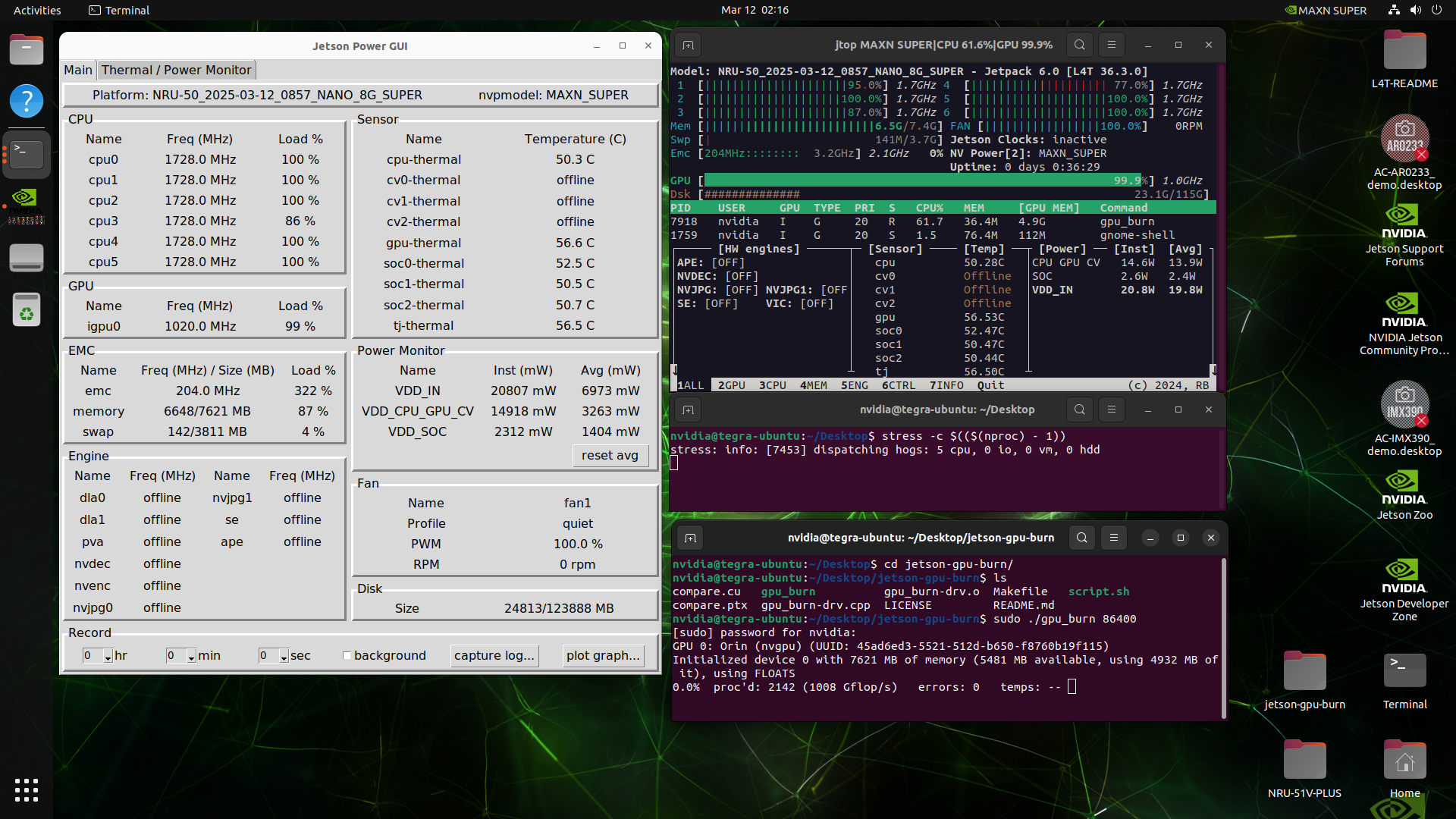Open Files manager from the dock
Viewport: 1456px width, 819px height.
pos(27,51)
